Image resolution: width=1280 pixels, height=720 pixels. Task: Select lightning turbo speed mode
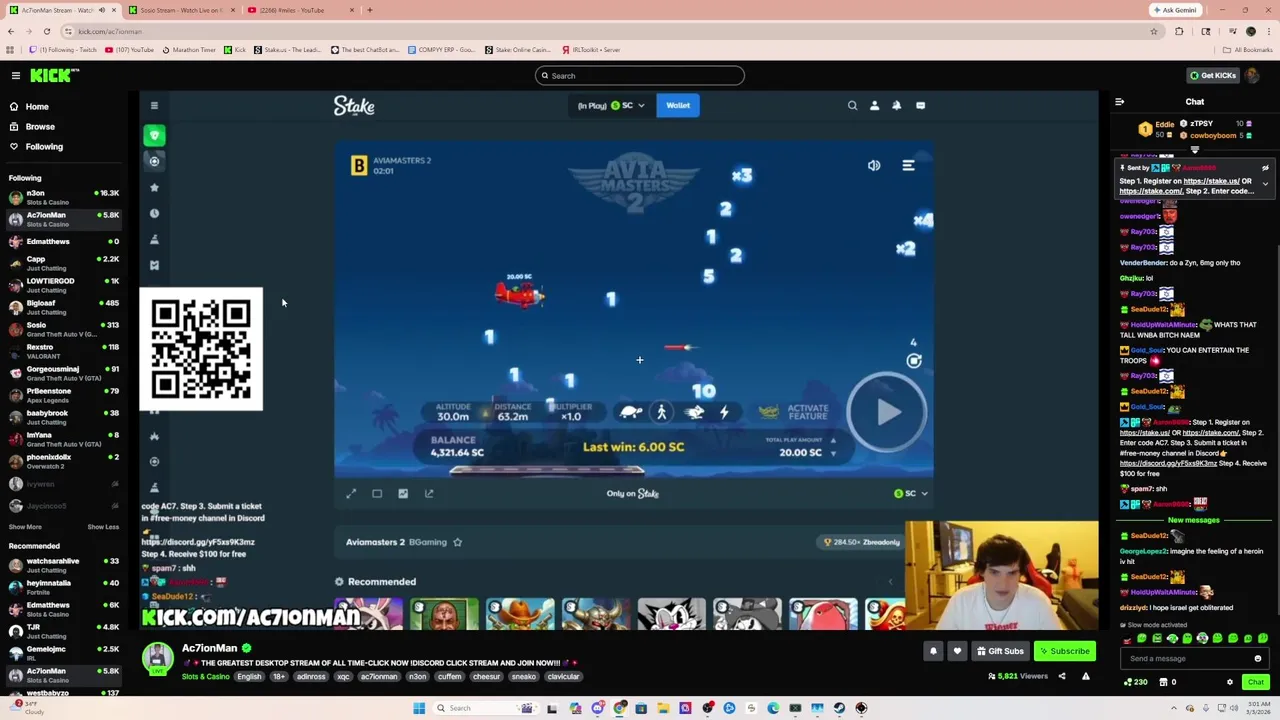724,412
